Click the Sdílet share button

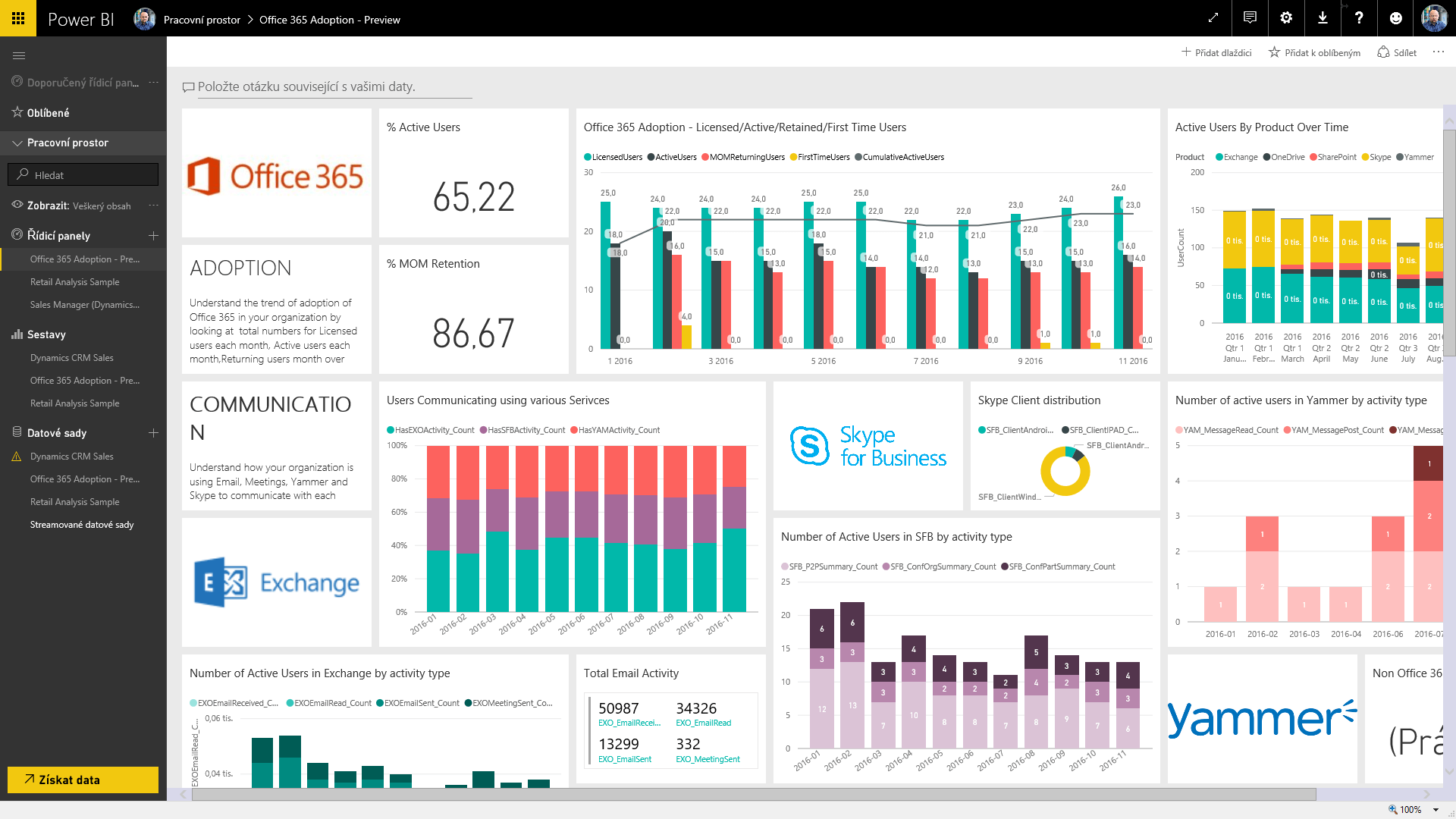tap(1397, 52)
